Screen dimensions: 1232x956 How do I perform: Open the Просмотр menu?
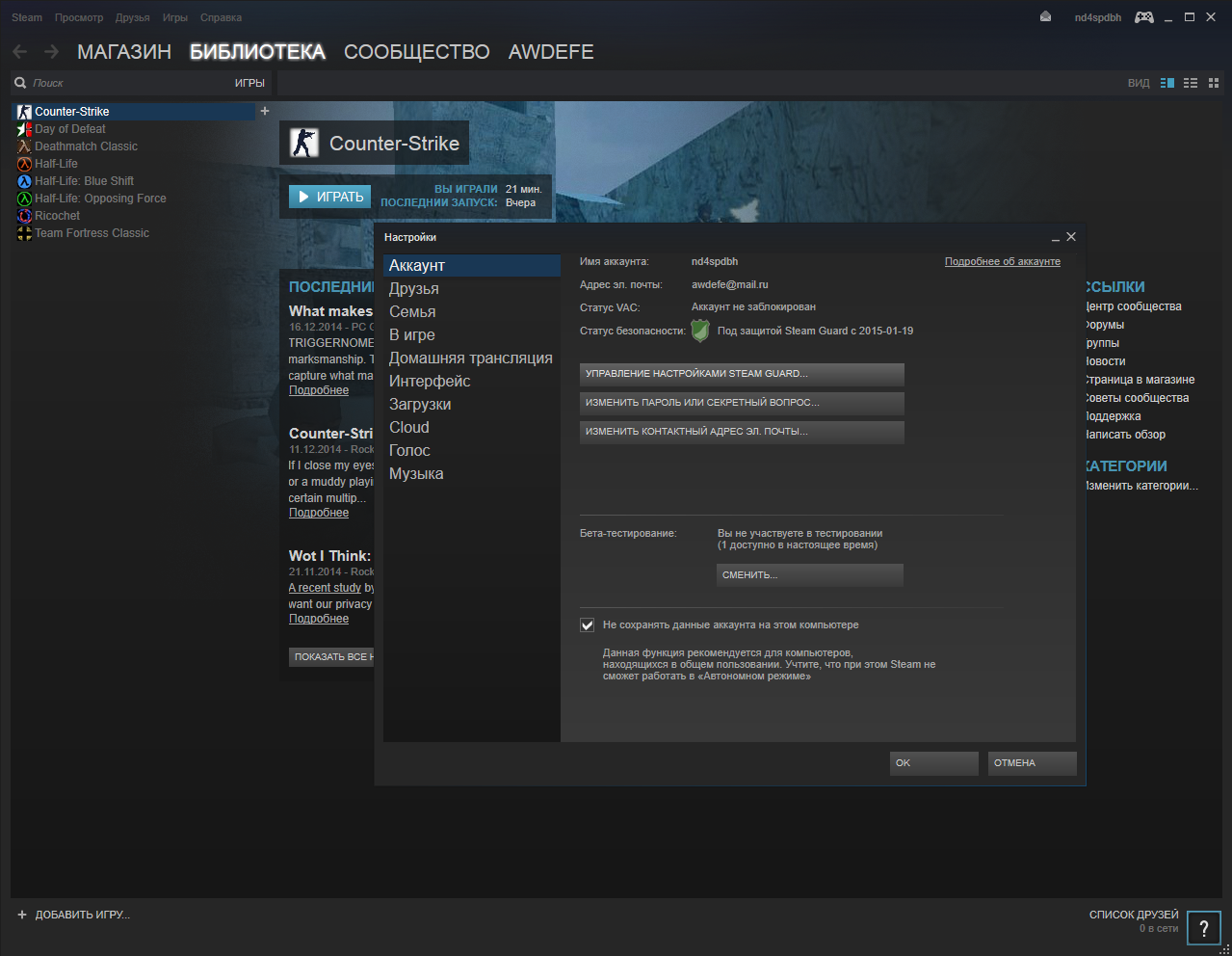(x=79, y=17)
